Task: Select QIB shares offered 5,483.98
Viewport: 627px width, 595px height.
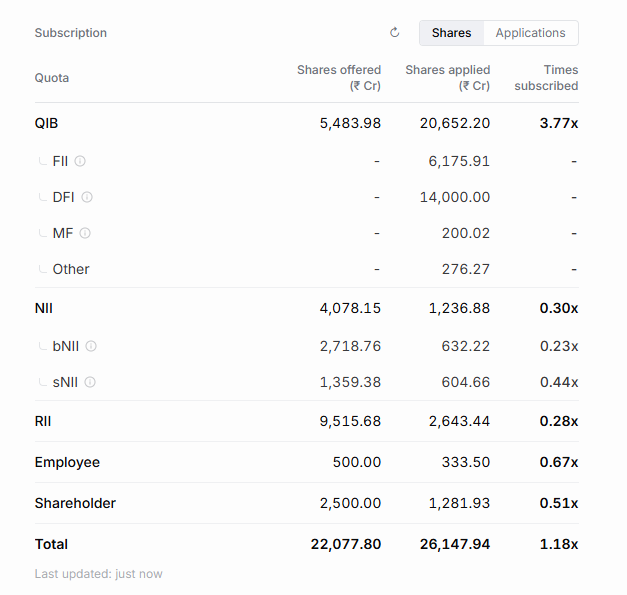Action: click(350, 123)
